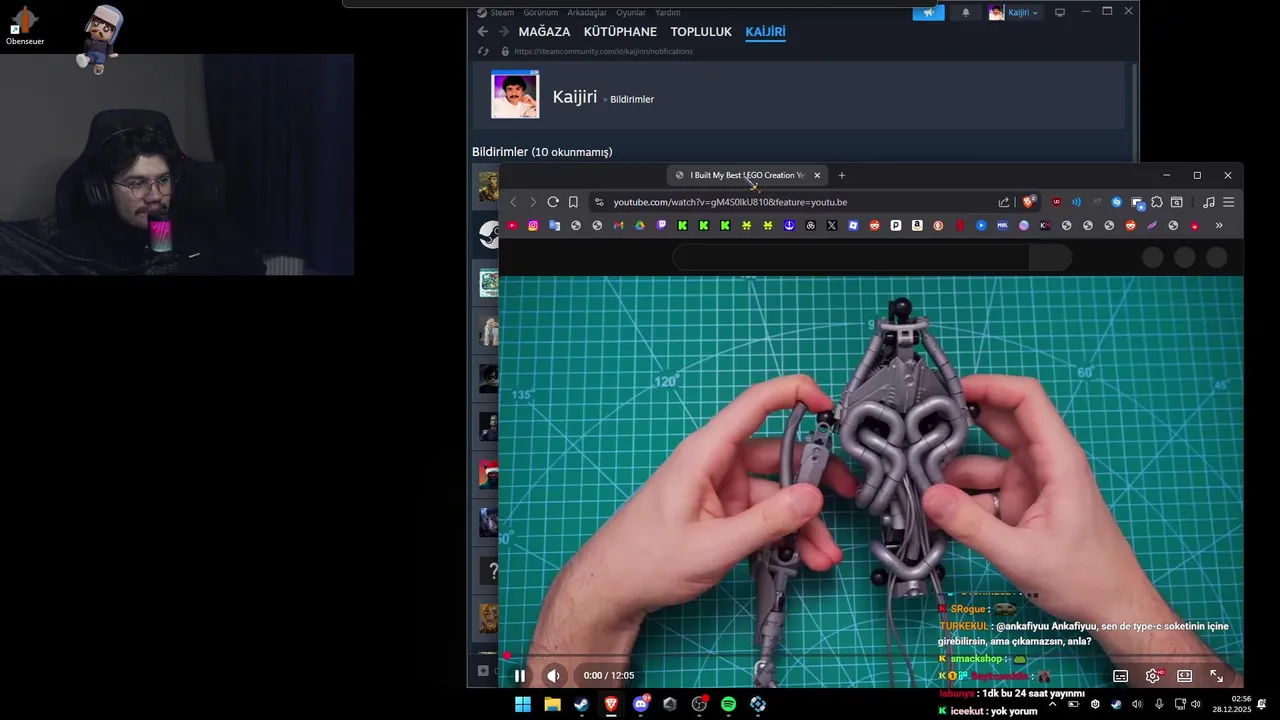Share this page from address bar
Screen dimensions: 1280x720
pyautogui.click(x=1004, y=202)
